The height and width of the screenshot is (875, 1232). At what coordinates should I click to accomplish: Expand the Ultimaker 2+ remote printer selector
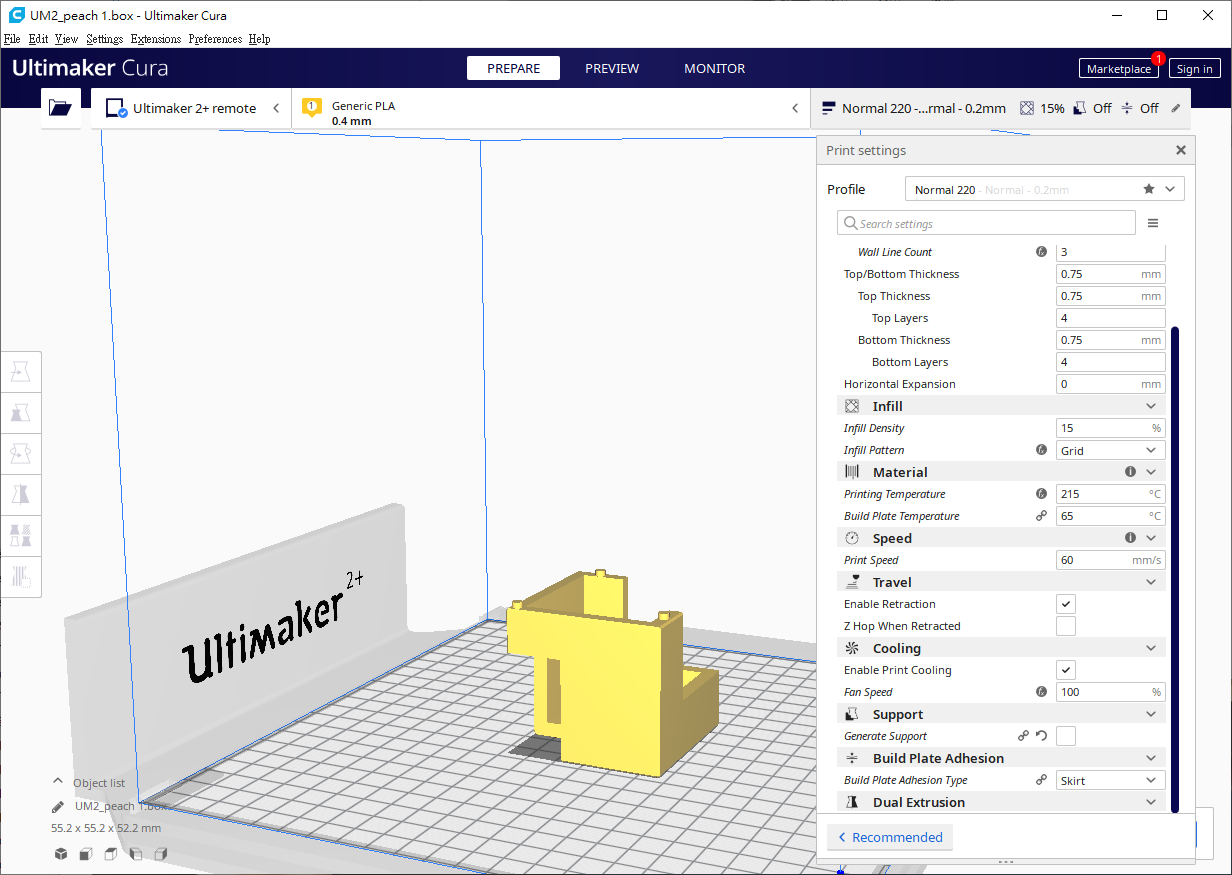[x=191, y=108]
